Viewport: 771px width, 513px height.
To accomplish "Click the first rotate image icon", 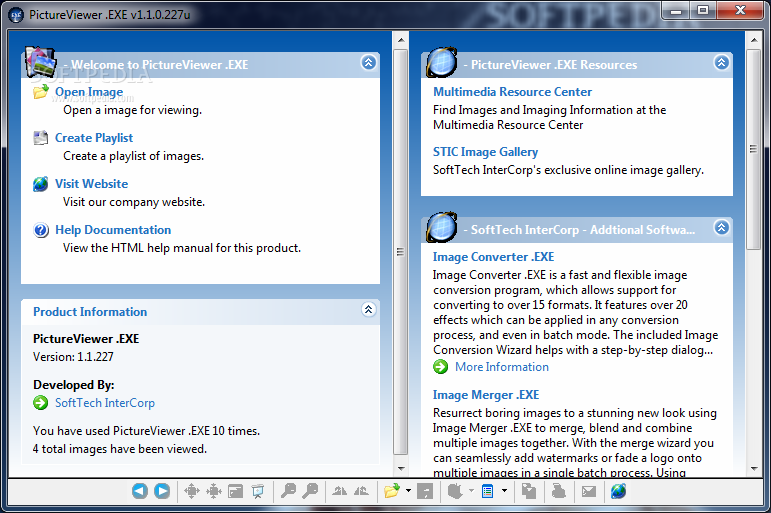I will [339, 491].
